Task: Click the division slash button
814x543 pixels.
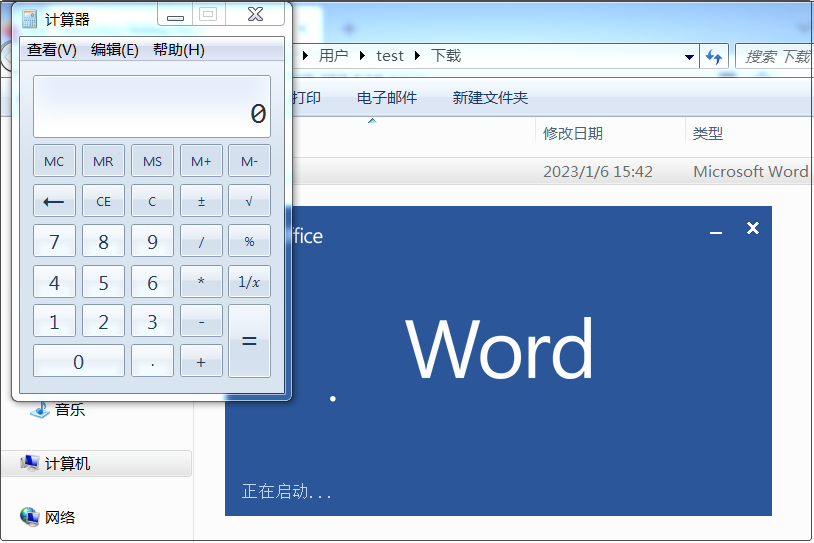Action: [201, 241]
